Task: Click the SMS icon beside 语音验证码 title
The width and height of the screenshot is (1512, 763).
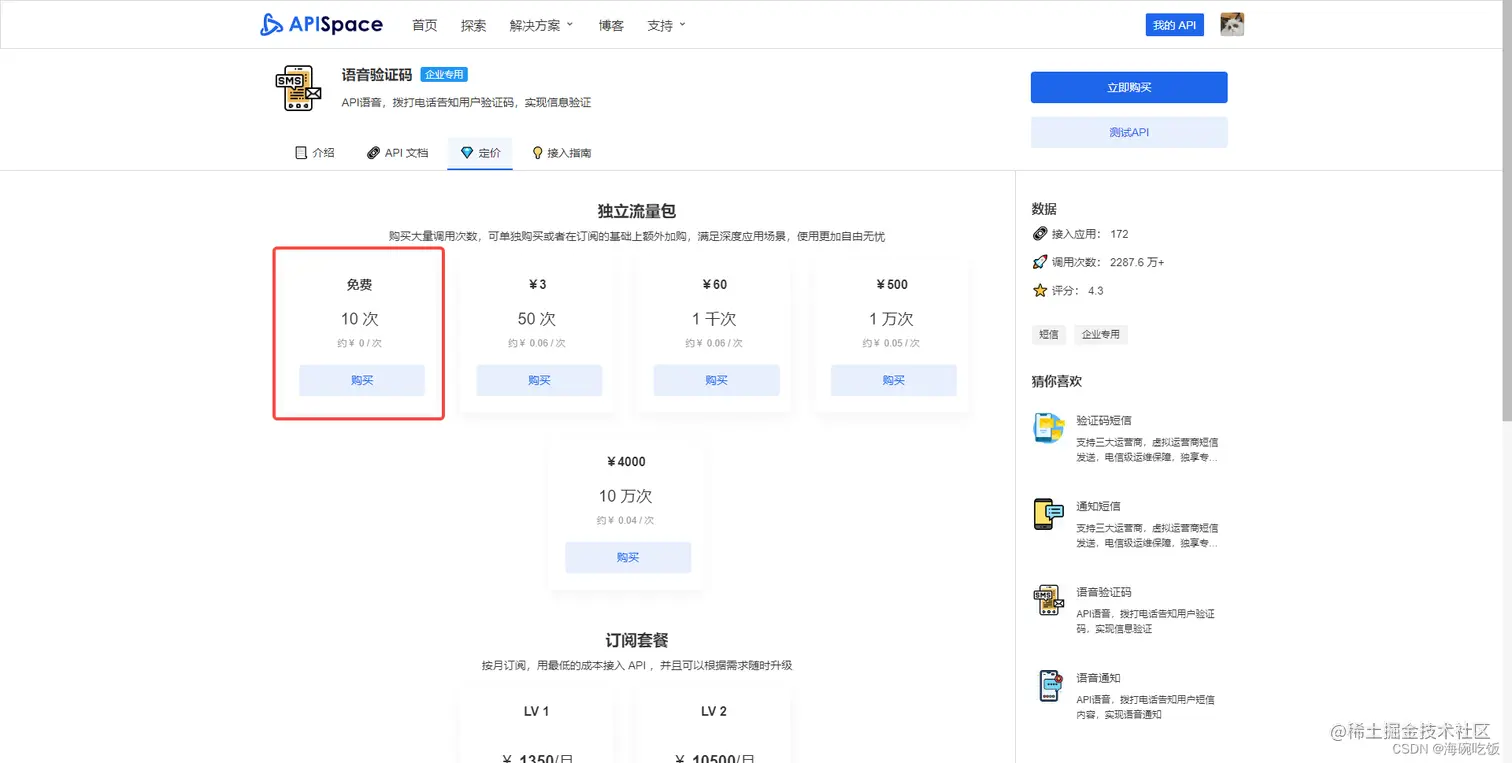Action: click(297, 88)
